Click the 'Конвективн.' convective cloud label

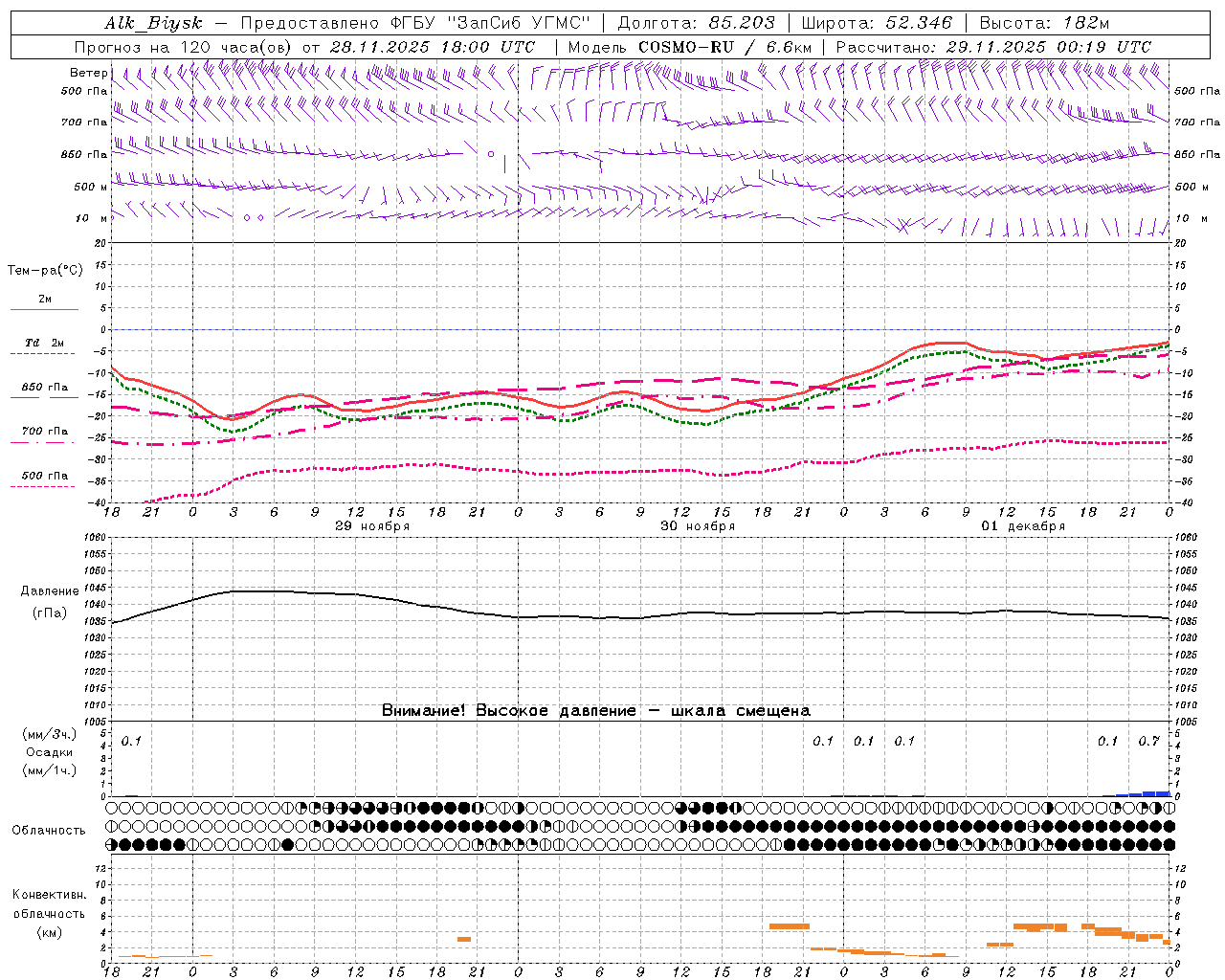click(49, 895)
